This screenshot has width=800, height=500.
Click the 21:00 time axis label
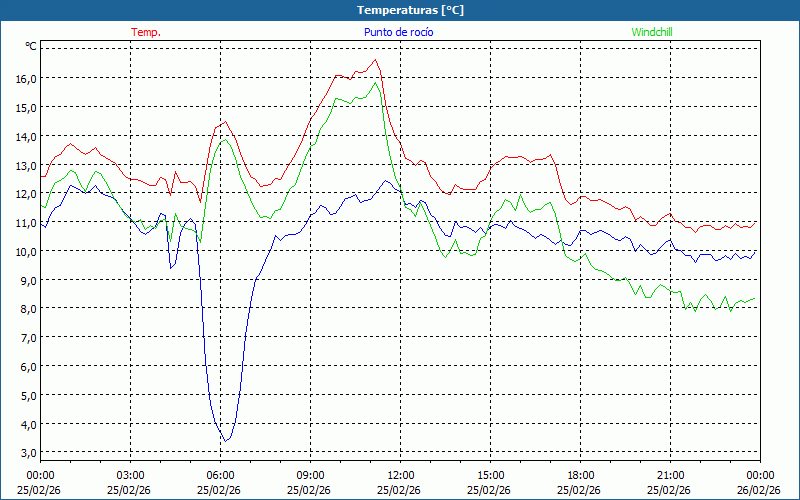click(671, 475)
